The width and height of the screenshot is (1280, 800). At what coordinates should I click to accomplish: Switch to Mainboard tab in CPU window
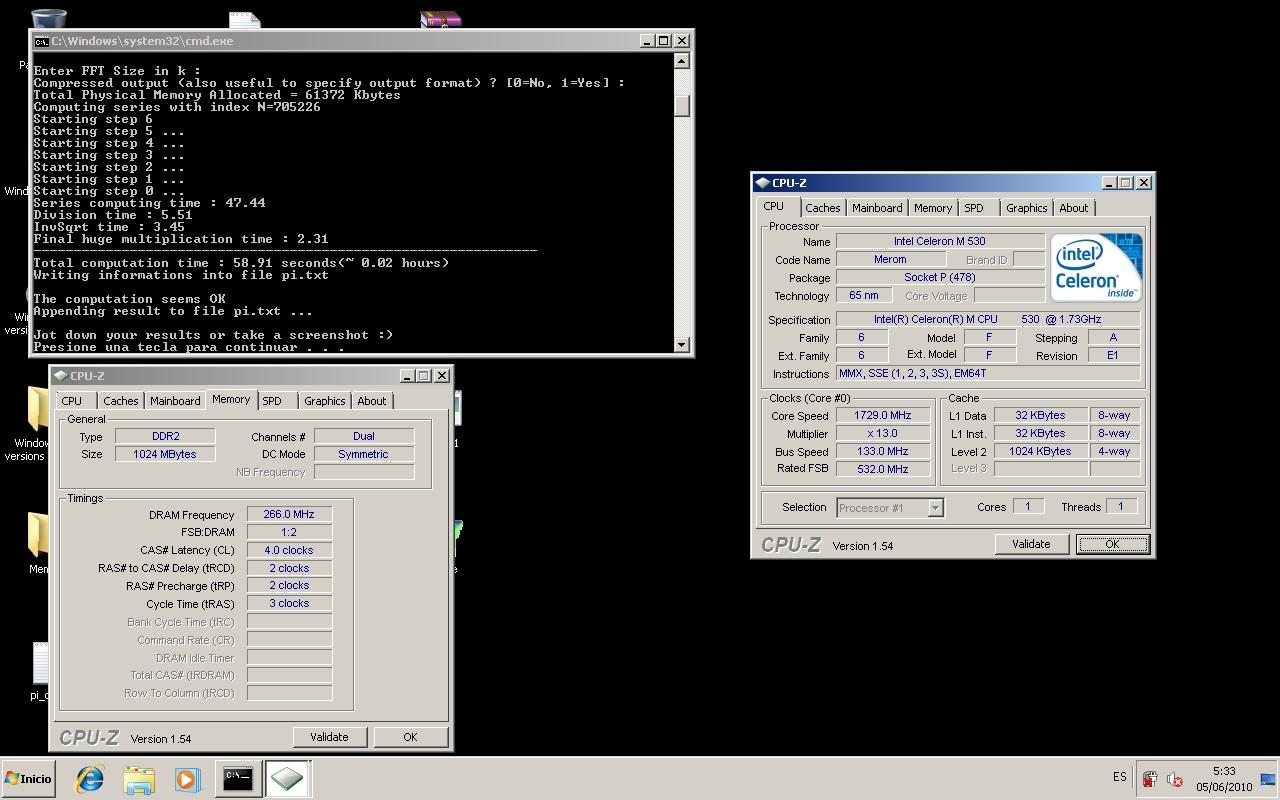point(877,208)
